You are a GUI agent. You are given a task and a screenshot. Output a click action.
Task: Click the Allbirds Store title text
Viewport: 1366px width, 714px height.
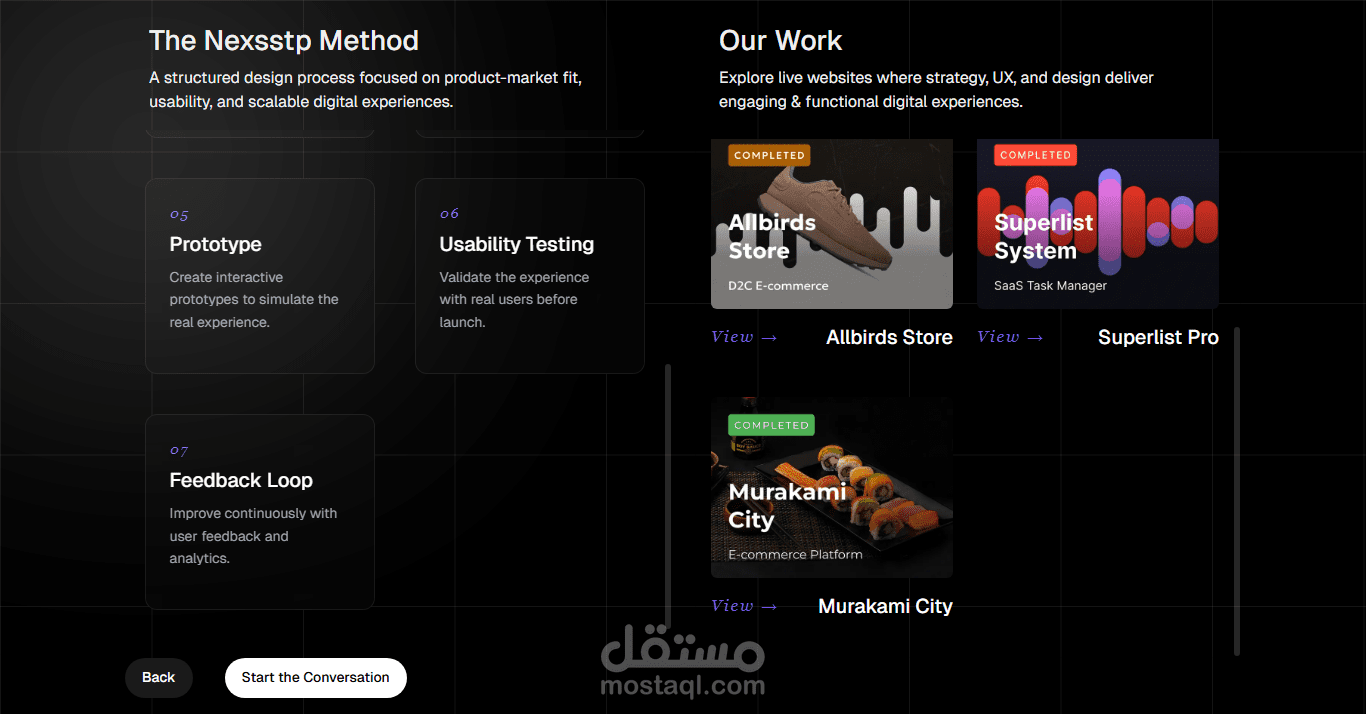coord(889,337)
